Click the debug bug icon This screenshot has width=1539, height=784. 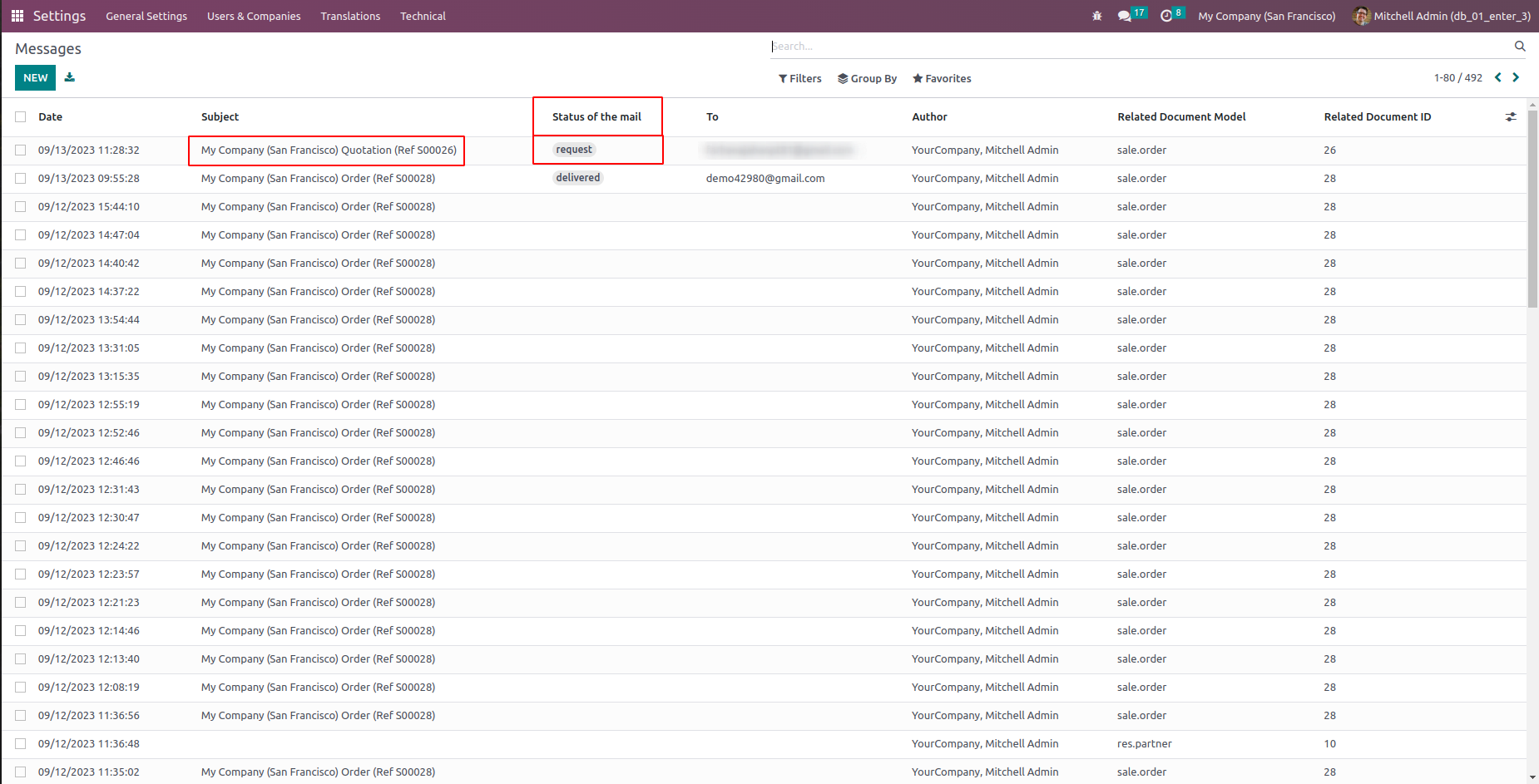pos(1097,16)
